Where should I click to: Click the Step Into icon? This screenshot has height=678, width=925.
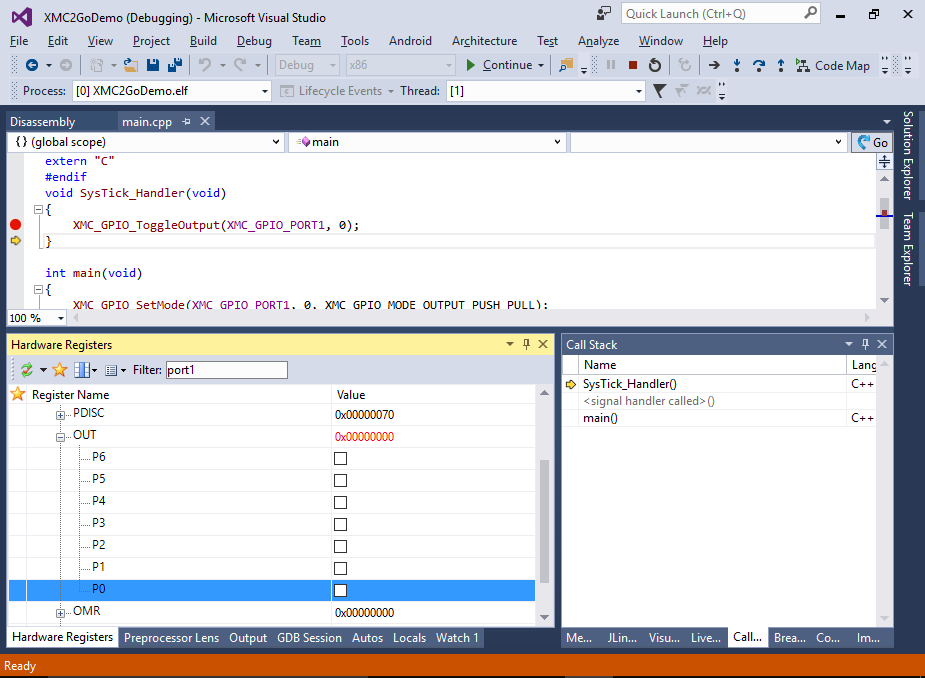click(x=737, y=65)
